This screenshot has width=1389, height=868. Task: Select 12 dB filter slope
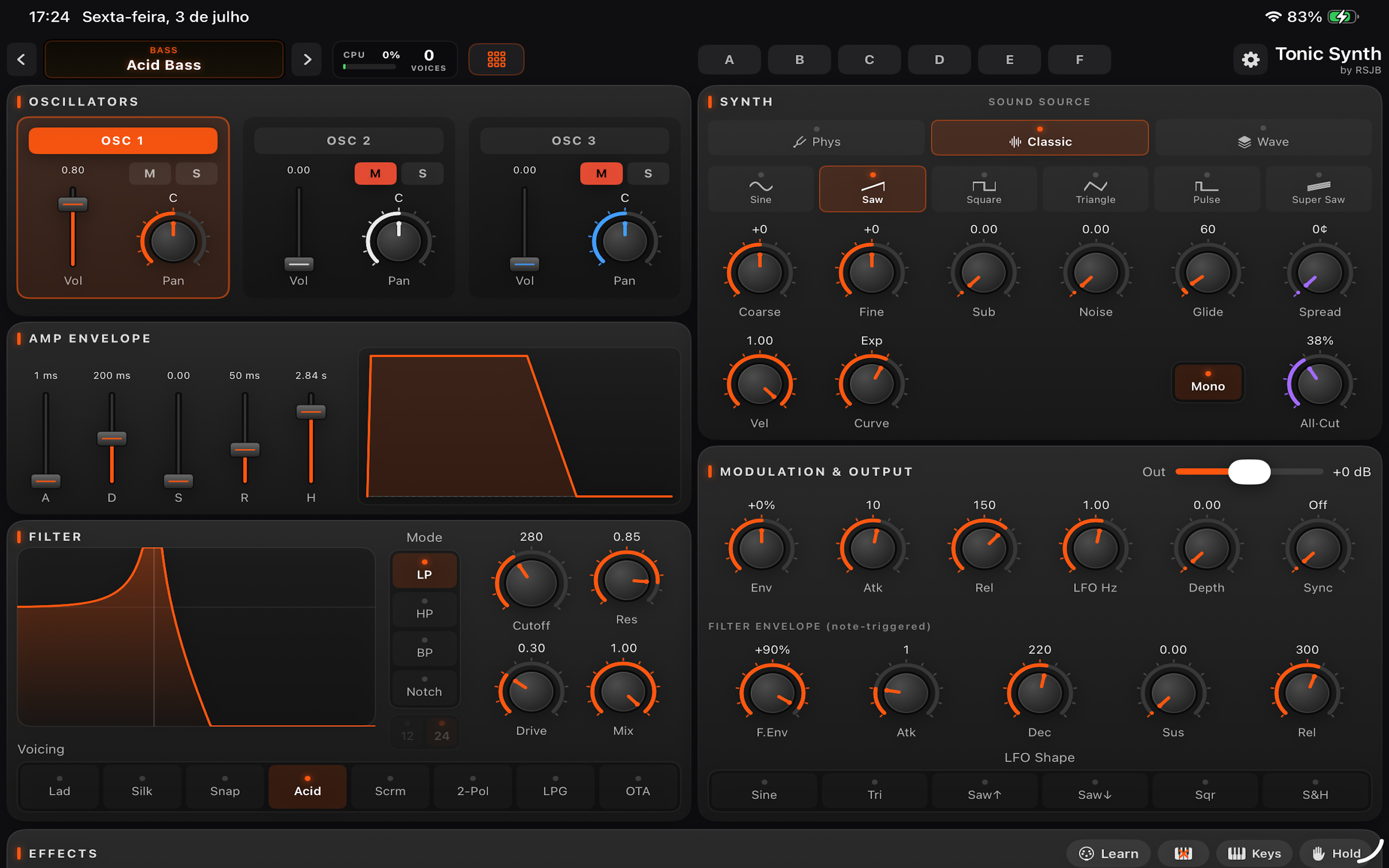408,732
